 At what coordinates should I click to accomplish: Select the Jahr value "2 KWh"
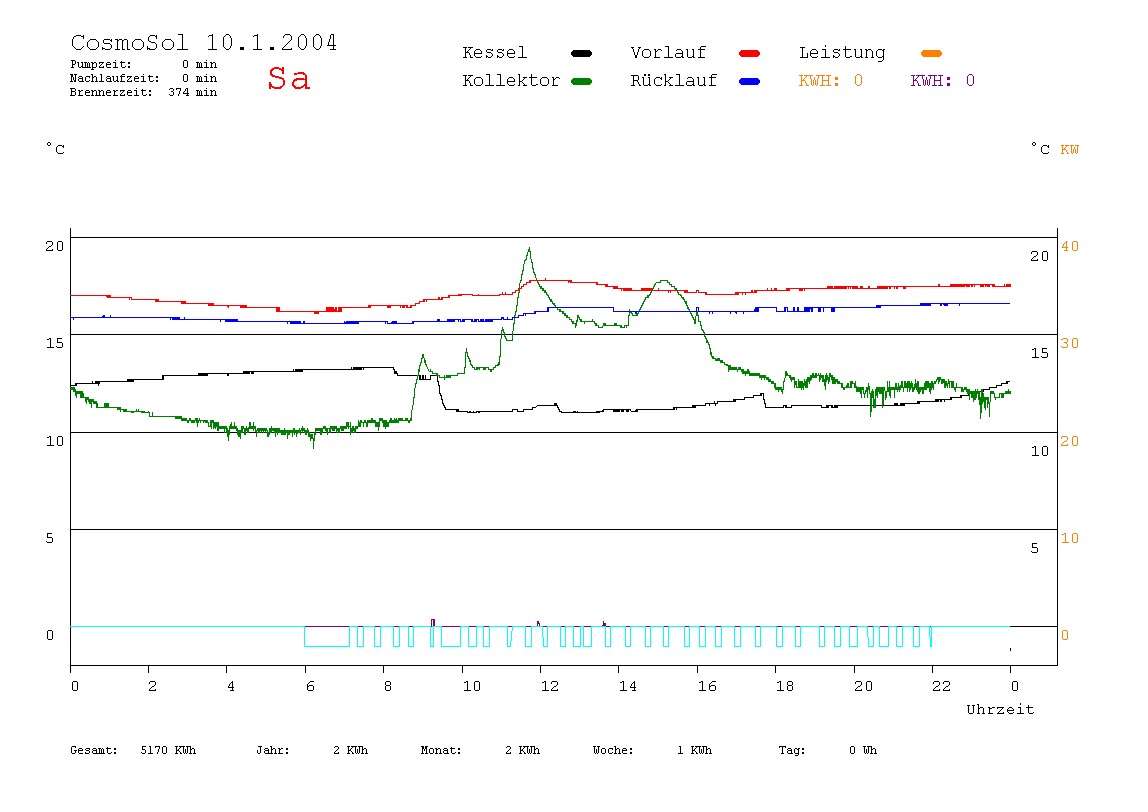[351, 750]
